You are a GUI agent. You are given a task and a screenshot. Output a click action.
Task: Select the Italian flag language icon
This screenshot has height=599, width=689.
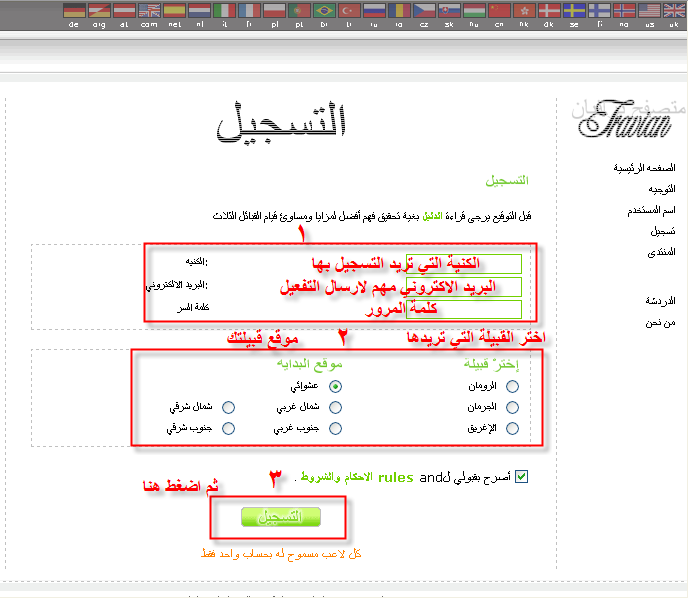point(223,11)
